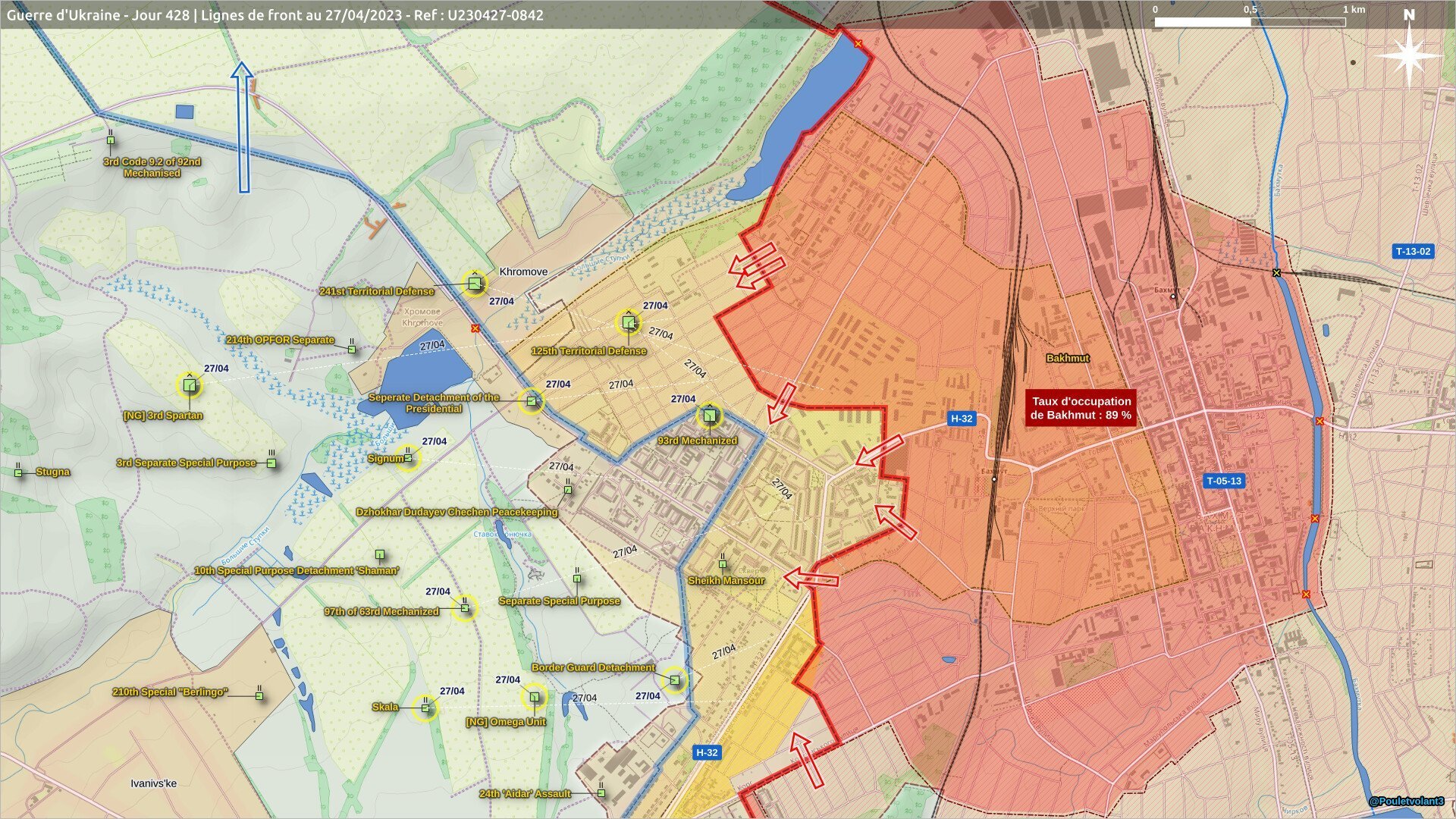Click the [NG] Omega Unit marker icon
1456x819 pixels.
(535, 697)
